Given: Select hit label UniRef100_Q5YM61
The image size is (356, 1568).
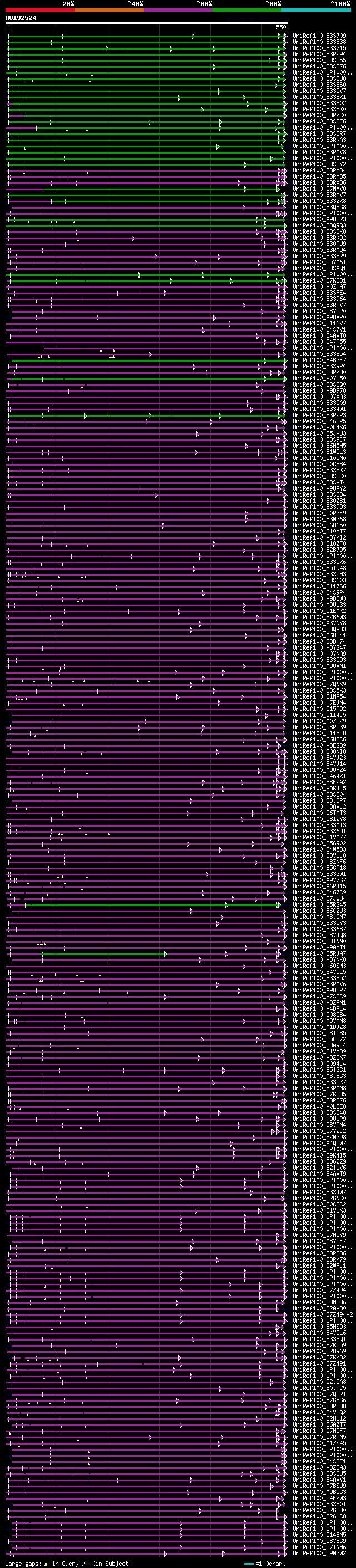Looking at the screenshot, I should click(x=319, y=263).
